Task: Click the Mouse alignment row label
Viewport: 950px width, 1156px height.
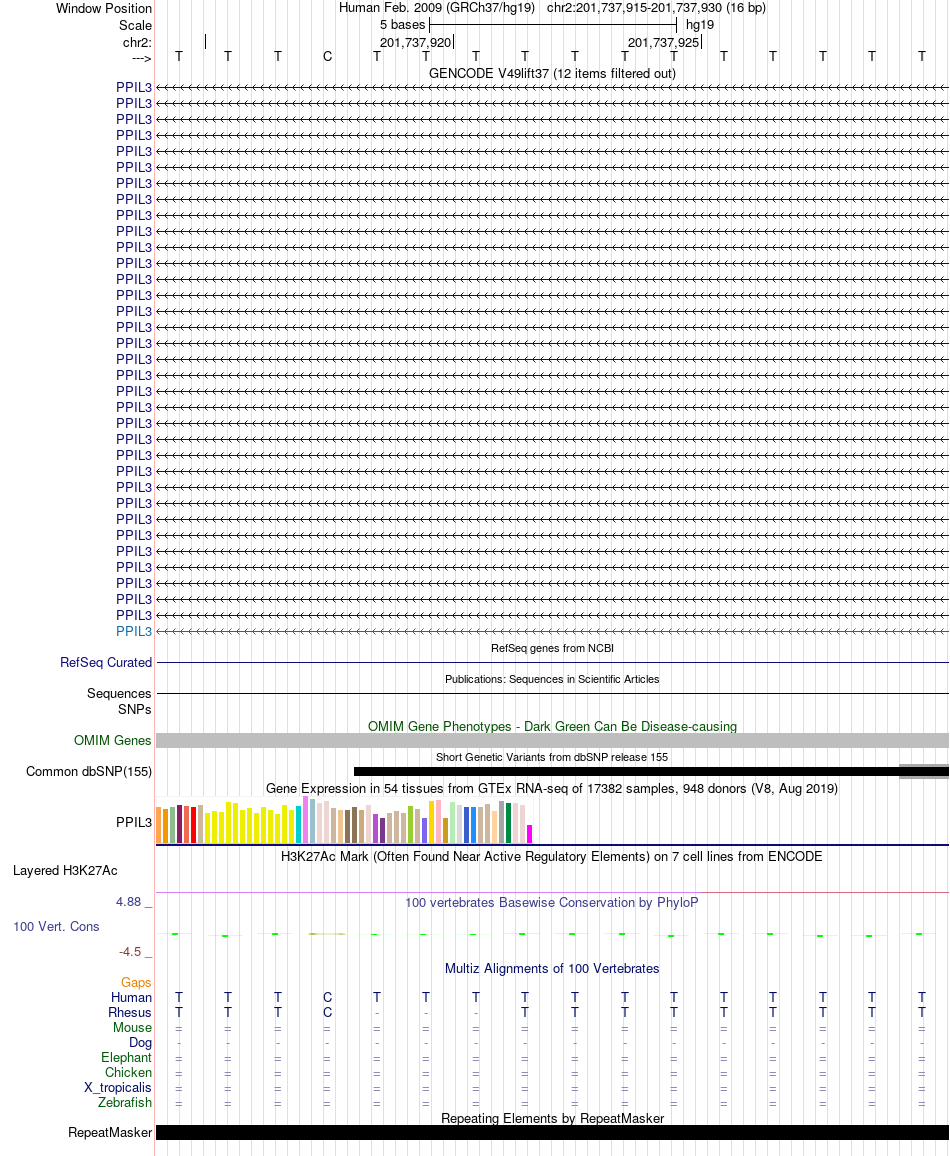Action: tap(133, 1027)
